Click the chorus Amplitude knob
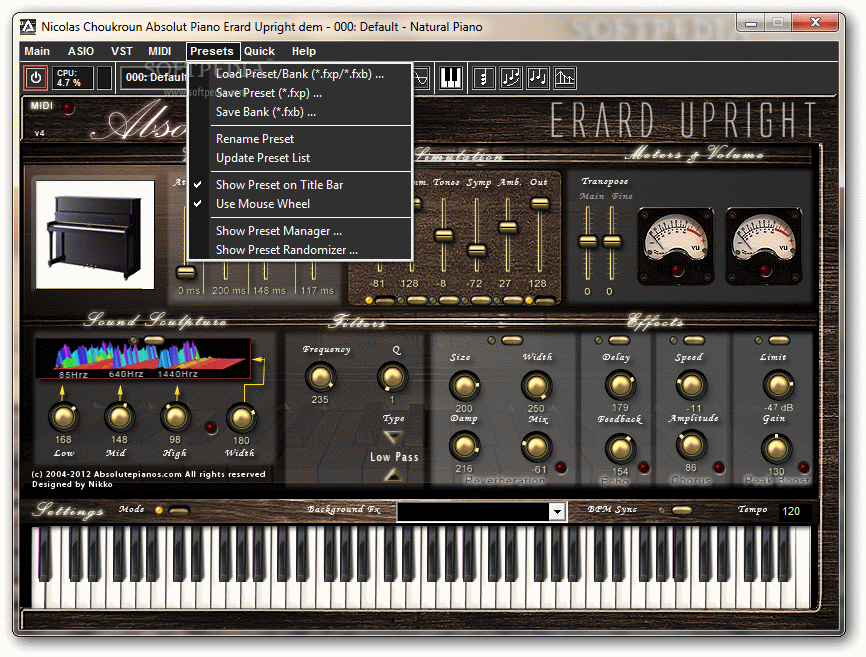Screen dimensions: 866x657 tap(691, 445)
